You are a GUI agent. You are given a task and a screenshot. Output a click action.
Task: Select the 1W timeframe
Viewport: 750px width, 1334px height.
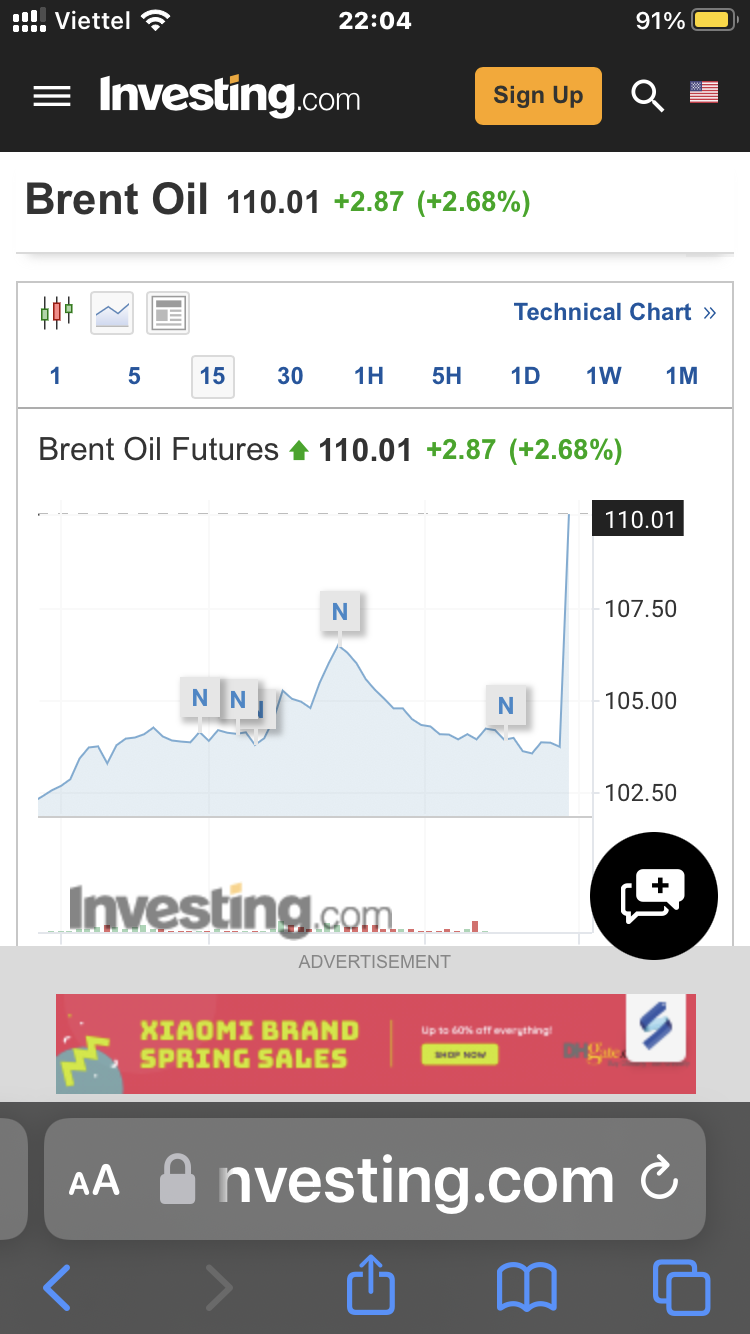(604, 376)
